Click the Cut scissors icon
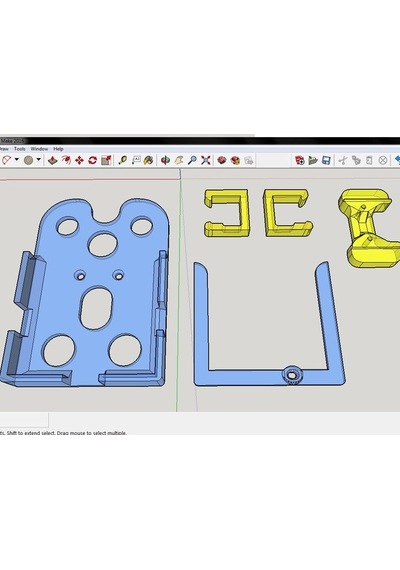The height and width of the screenshot is (570, 400). tap(343, 160)
